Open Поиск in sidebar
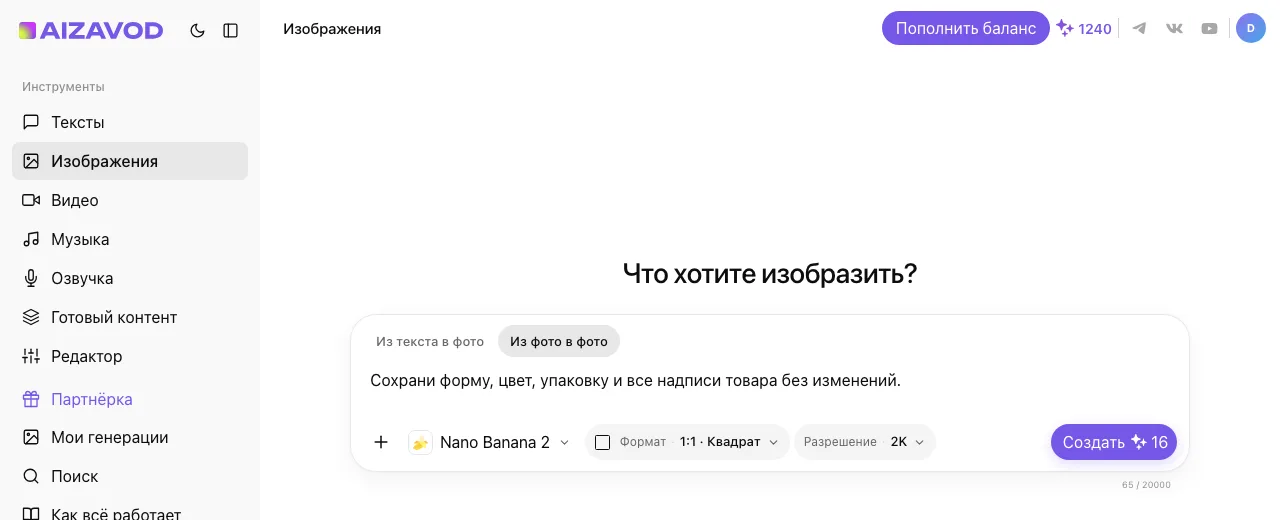Viewport: 1280px width, 520px height. pyautogui.click(x=130, y=476)
